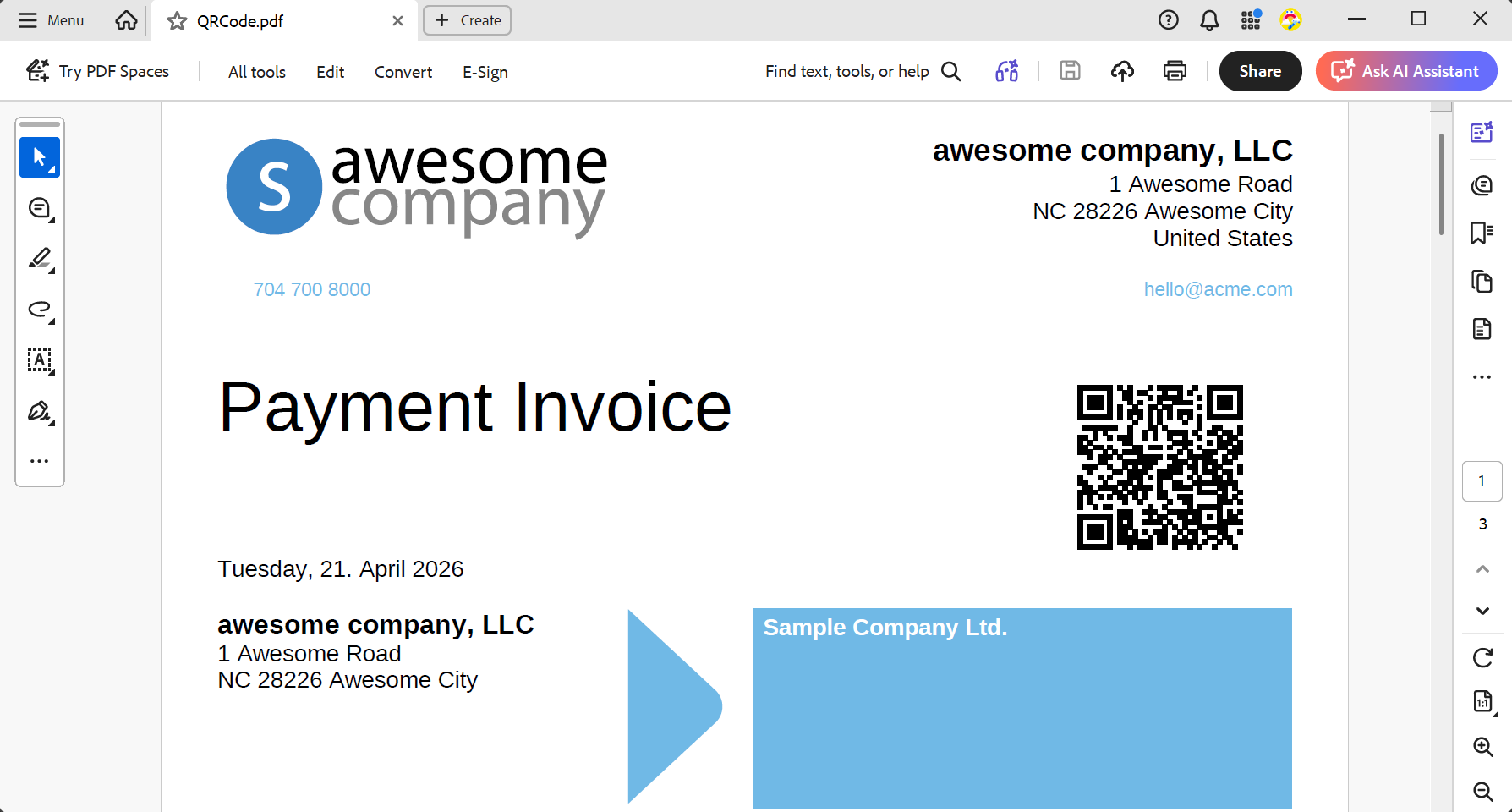Open the Menu in the top left
Screen dimensions: 1512x812
coord(50,19)
